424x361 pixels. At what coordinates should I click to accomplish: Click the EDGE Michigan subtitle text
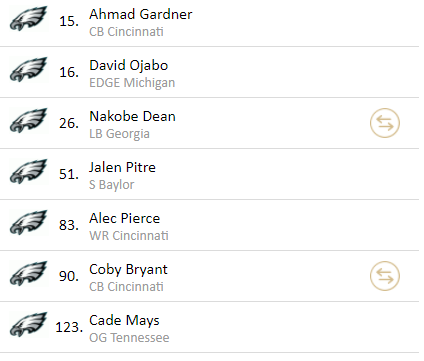coord(132,83)
